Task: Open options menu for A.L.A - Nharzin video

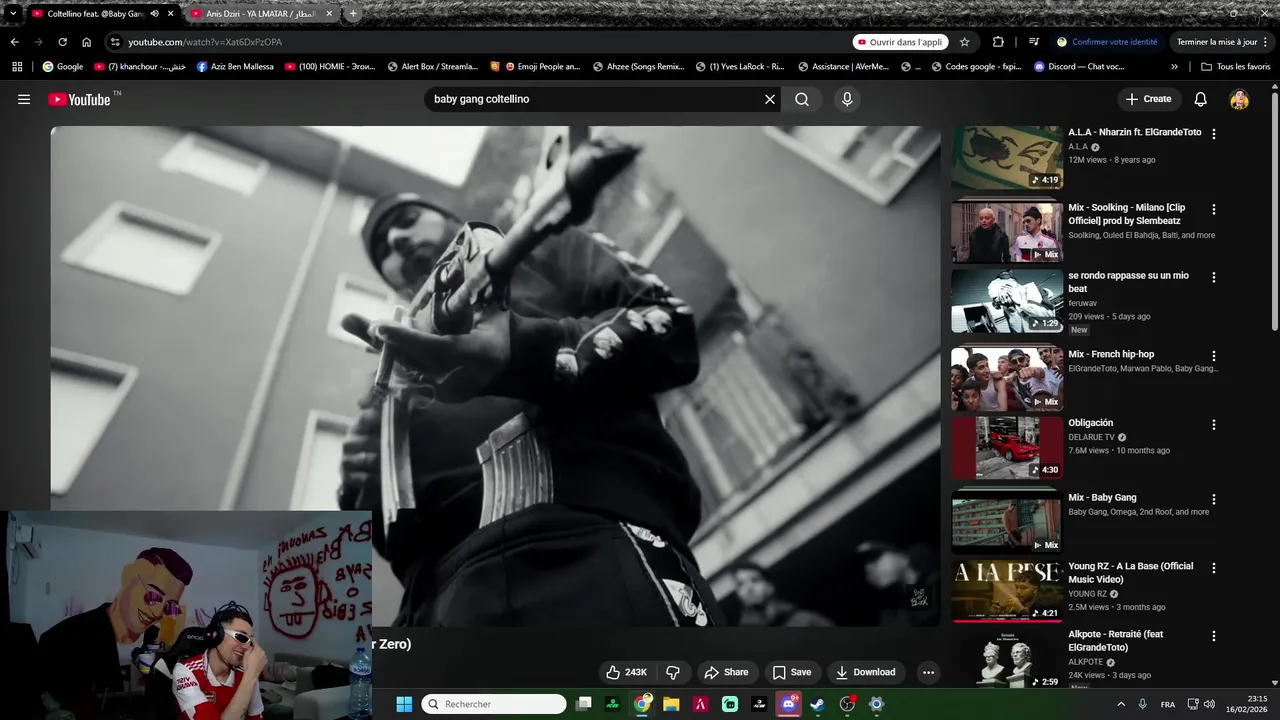Action: tap(1214, 134)
